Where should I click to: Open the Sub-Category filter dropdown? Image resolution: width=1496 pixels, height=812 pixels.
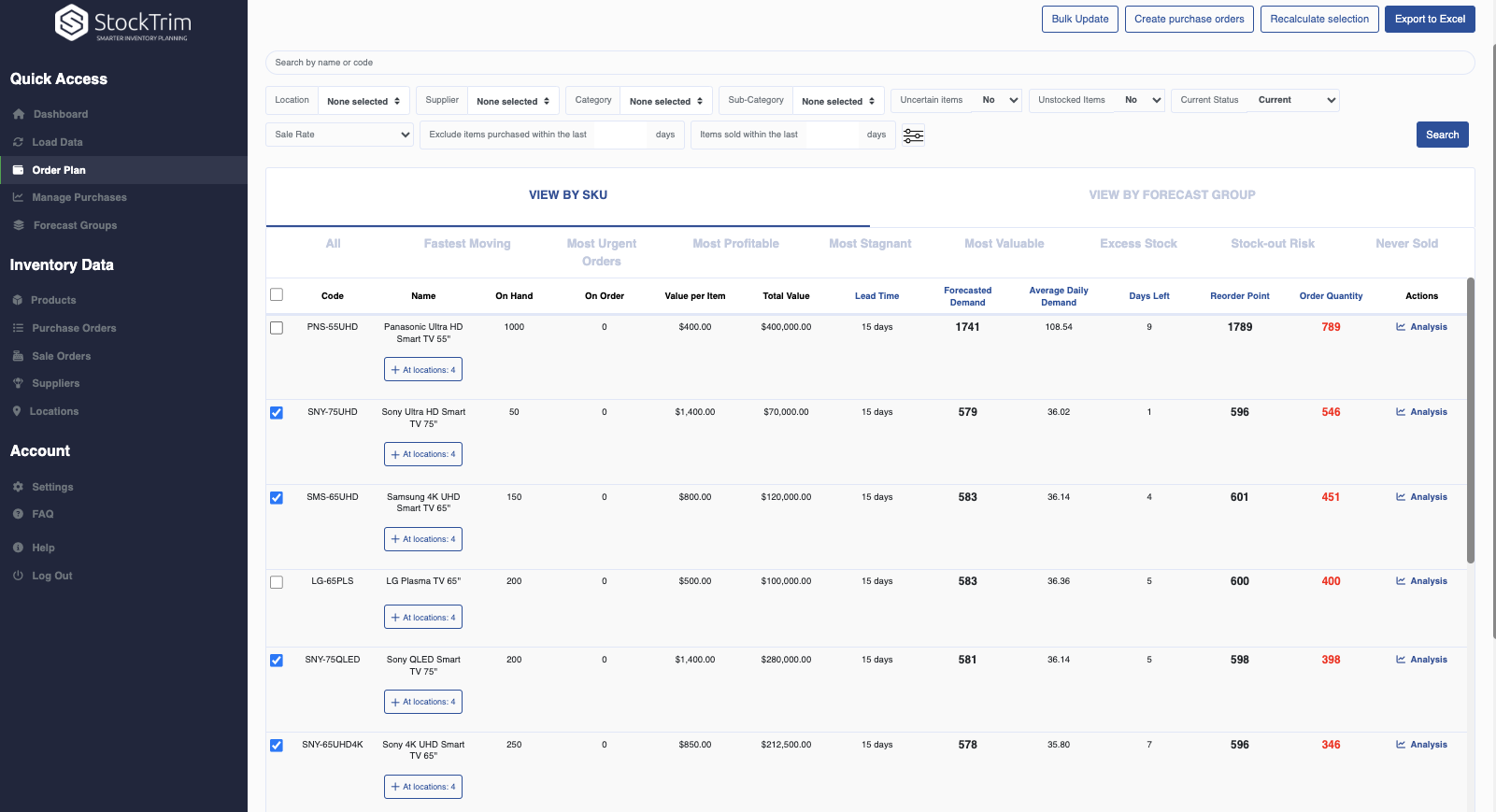pos(838,101)
